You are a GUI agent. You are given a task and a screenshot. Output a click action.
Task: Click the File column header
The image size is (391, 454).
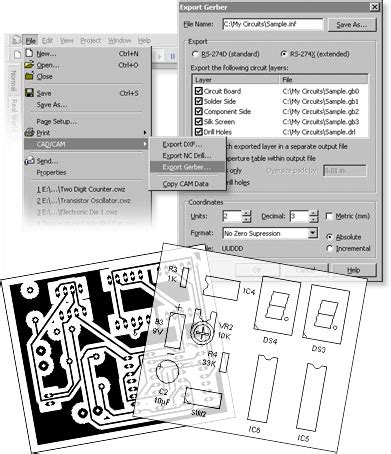coord(323,80)
